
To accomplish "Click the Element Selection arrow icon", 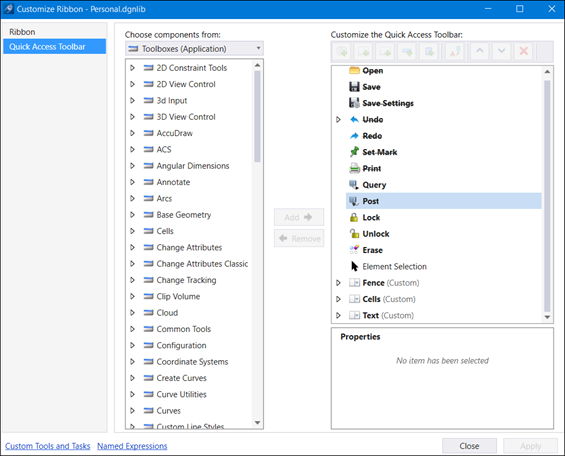I will pyautogui.click(x=354, y=266).
